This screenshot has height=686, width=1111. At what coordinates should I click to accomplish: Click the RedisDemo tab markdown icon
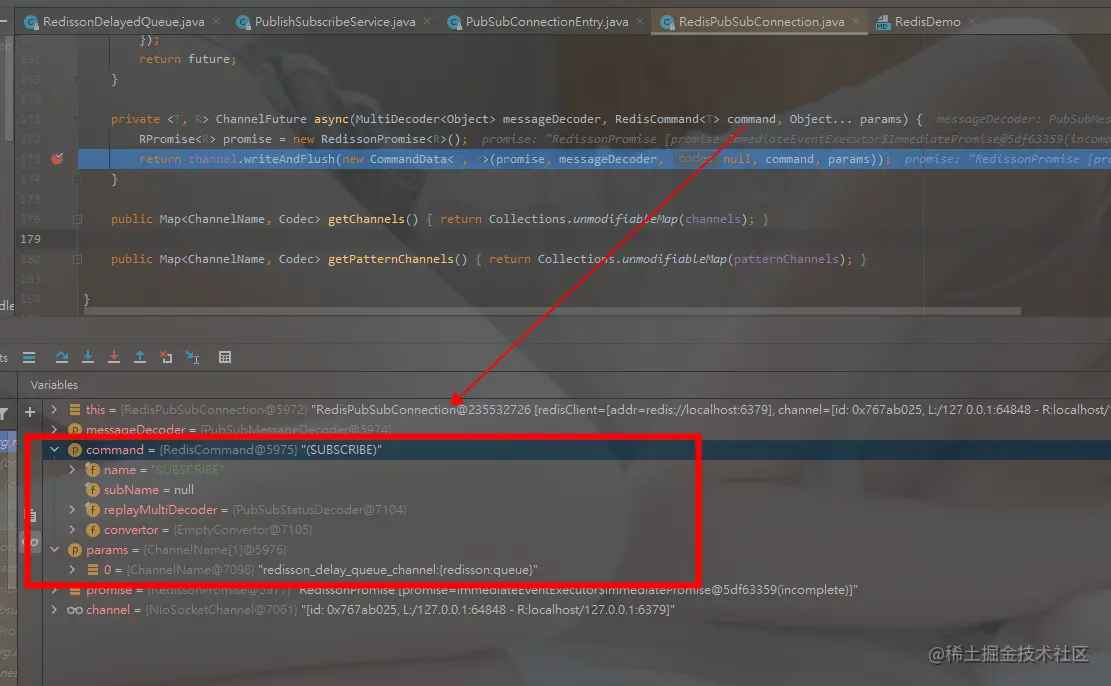tap(882, 23)
